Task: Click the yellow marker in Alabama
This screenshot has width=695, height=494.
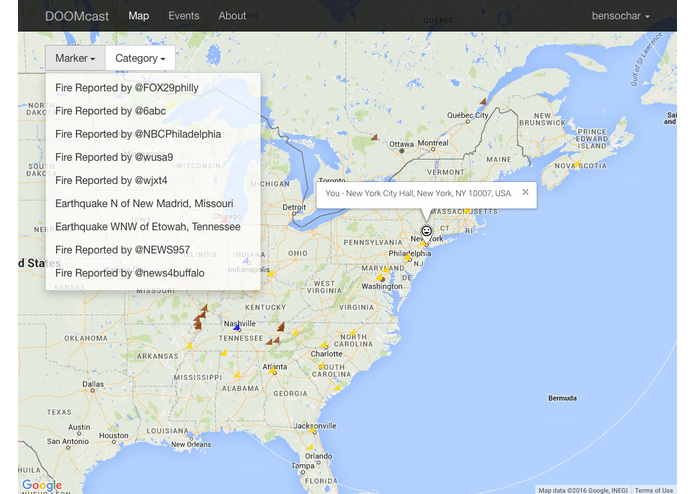Action: click(236, 375)
